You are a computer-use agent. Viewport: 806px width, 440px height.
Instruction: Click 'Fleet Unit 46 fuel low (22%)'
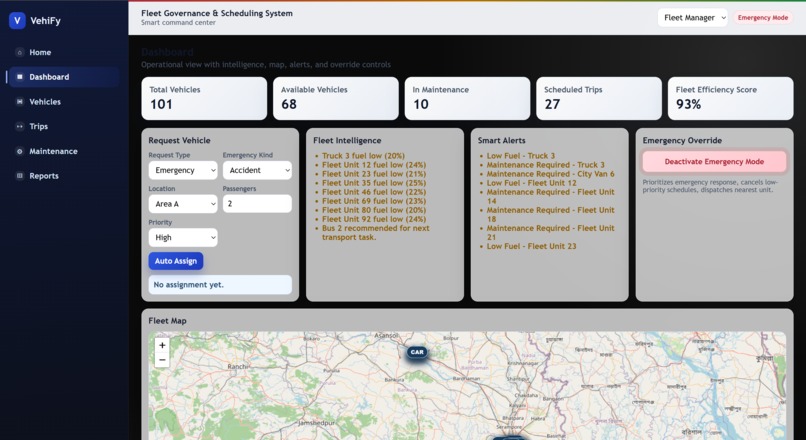374,192
